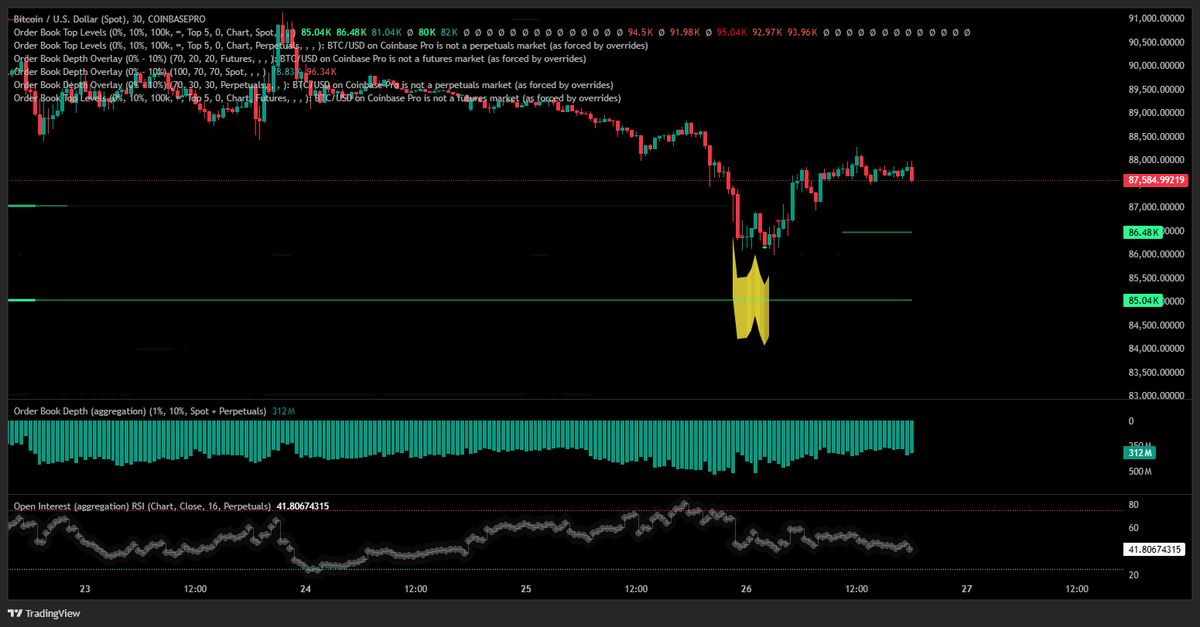Select Order Book Top Levels Futures legend line
Viewport: 1200px width, 627px height.
(x=317, y=98)
